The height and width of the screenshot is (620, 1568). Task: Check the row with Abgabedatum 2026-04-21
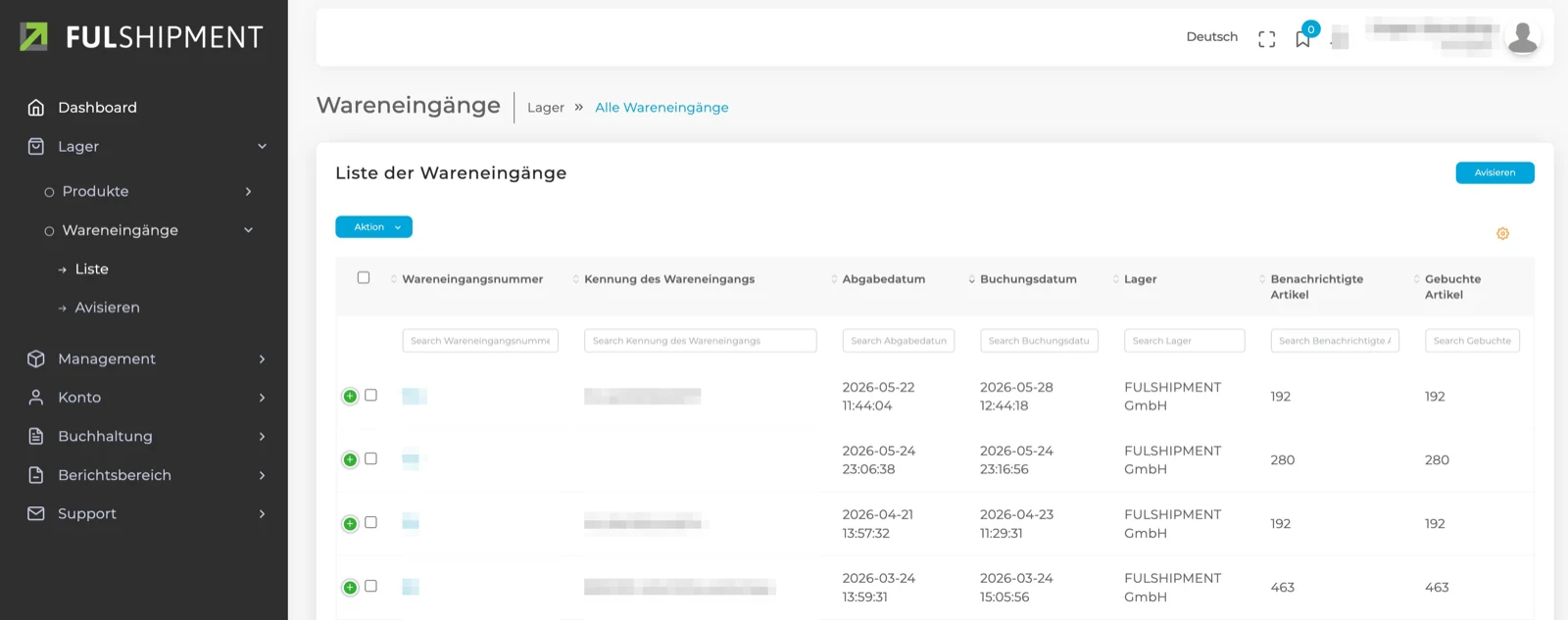tap(370, 522)
